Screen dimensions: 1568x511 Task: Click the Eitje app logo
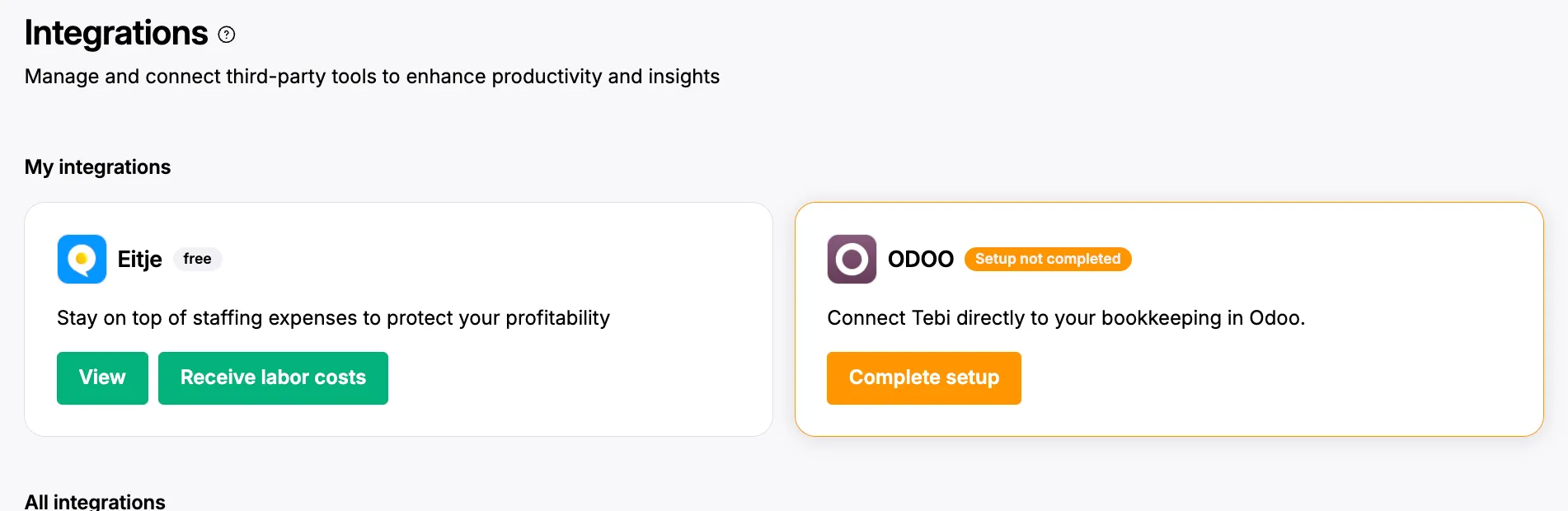click(82, 259)
